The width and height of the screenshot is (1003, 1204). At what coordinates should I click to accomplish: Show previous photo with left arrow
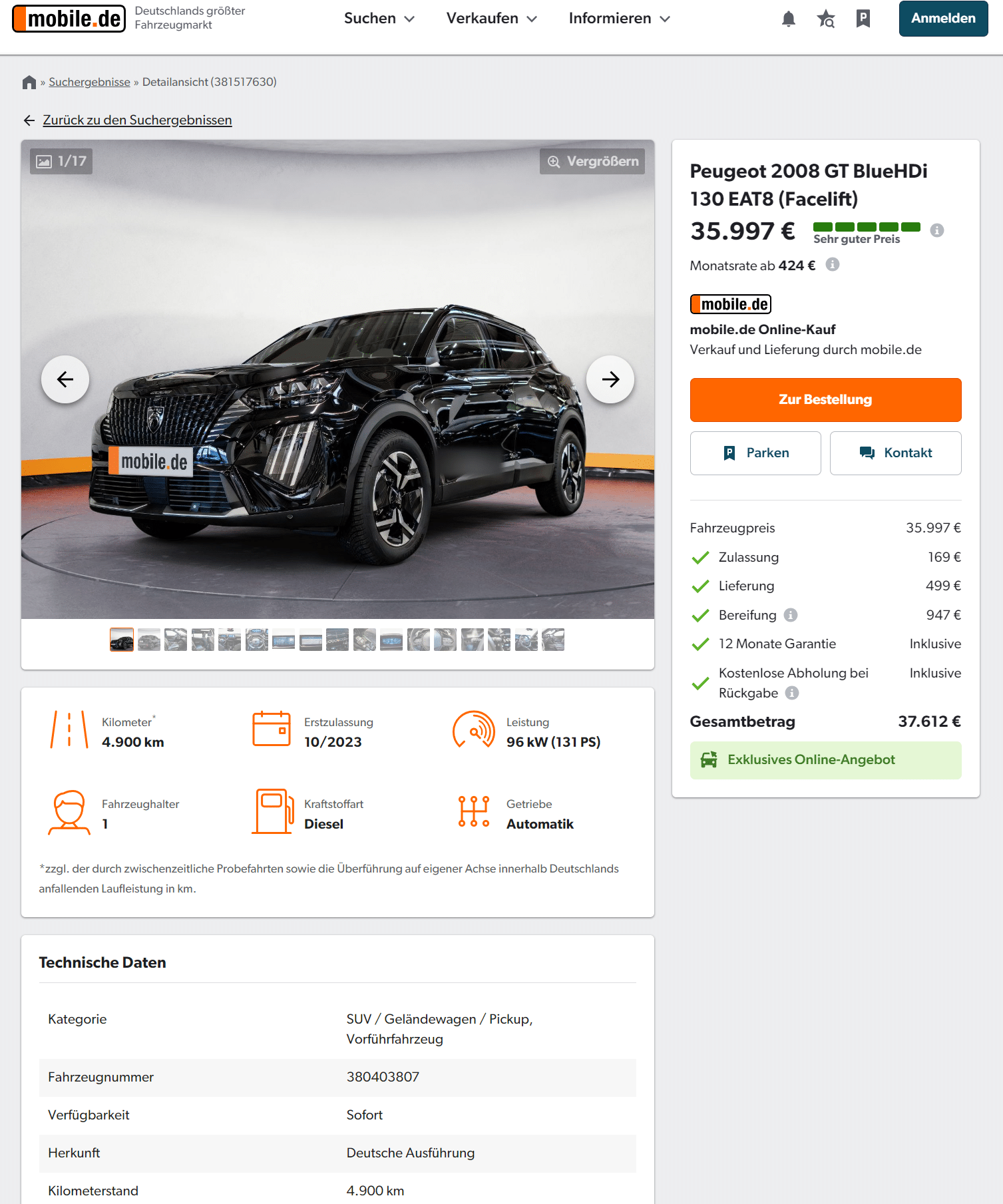tap(65, 379)
